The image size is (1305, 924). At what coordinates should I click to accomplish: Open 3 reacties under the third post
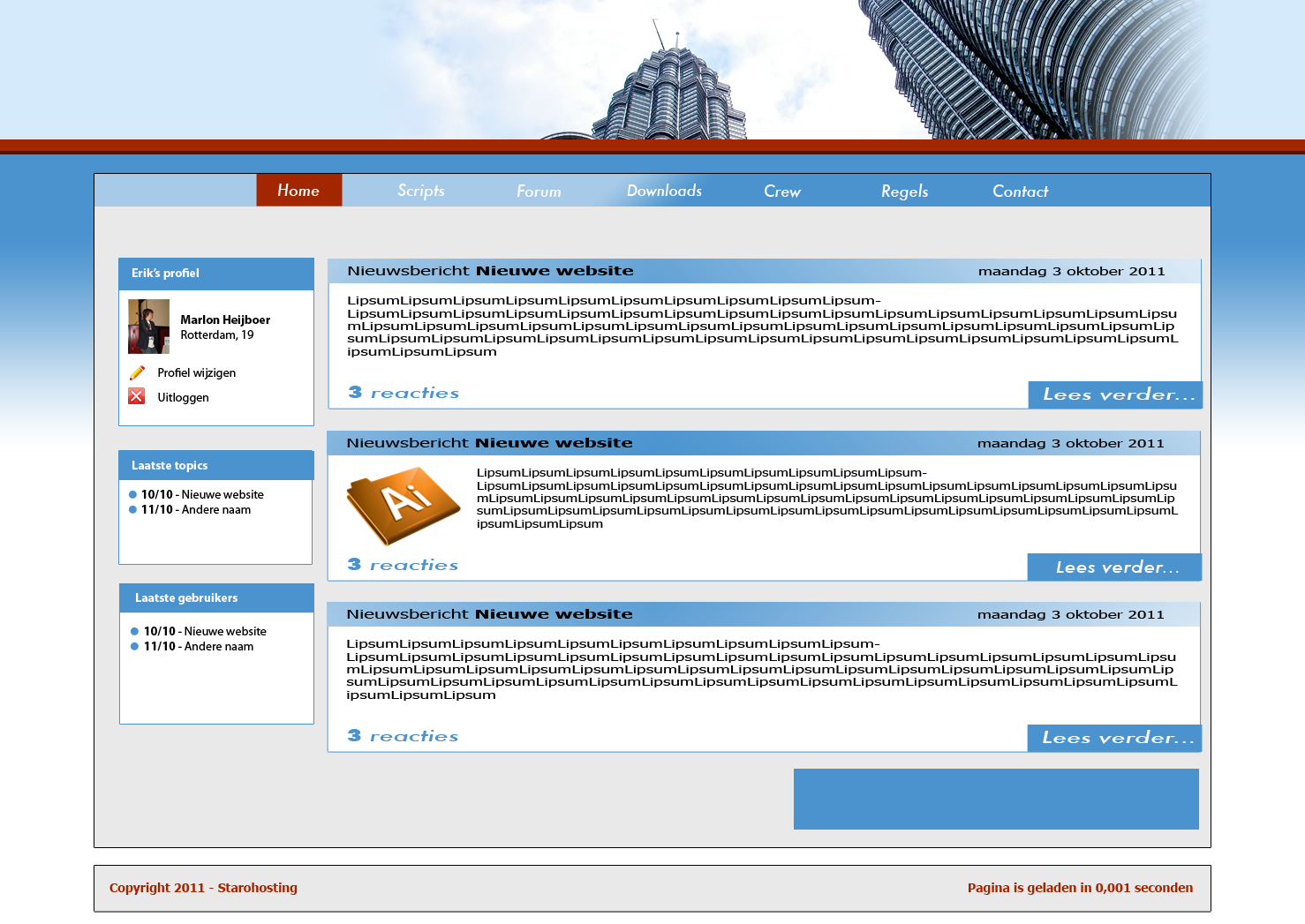click(403, 736)
